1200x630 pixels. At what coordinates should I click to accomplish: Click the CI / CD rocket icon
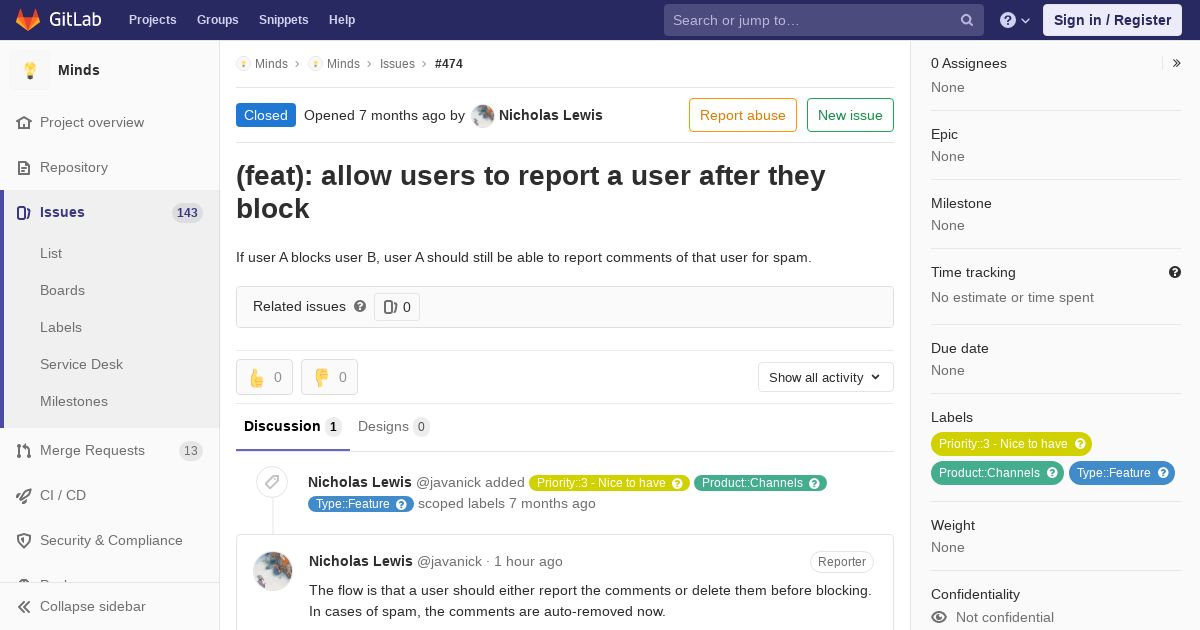click(24, 495)
